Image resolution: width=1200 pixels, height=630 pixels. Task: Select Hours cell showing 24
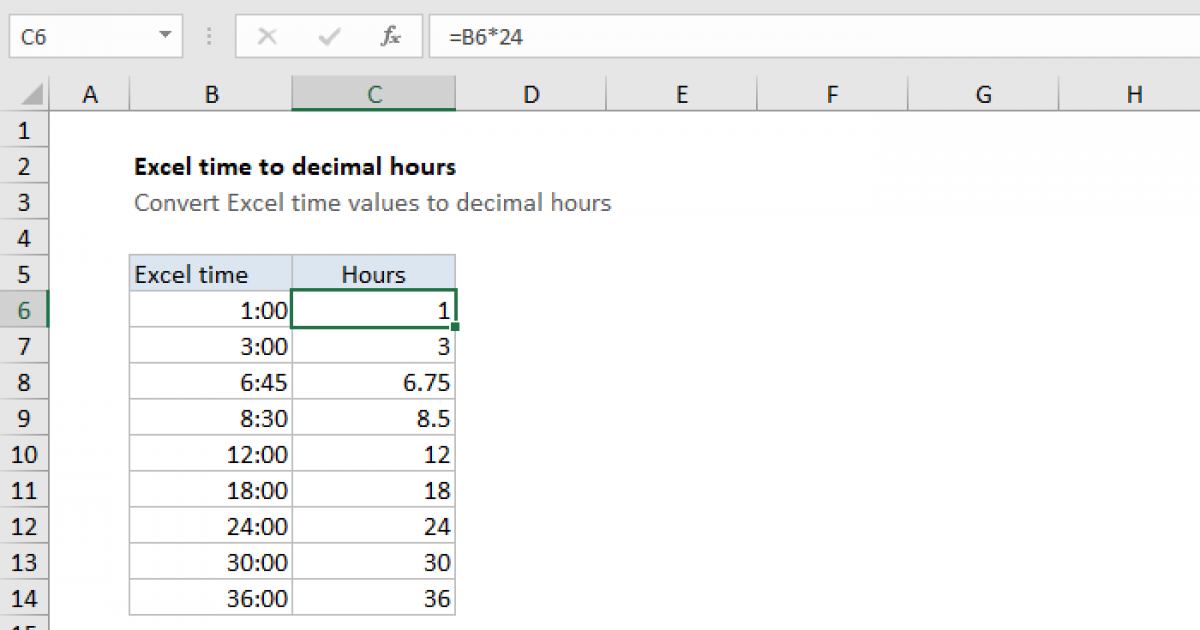[x=374, y=526]
